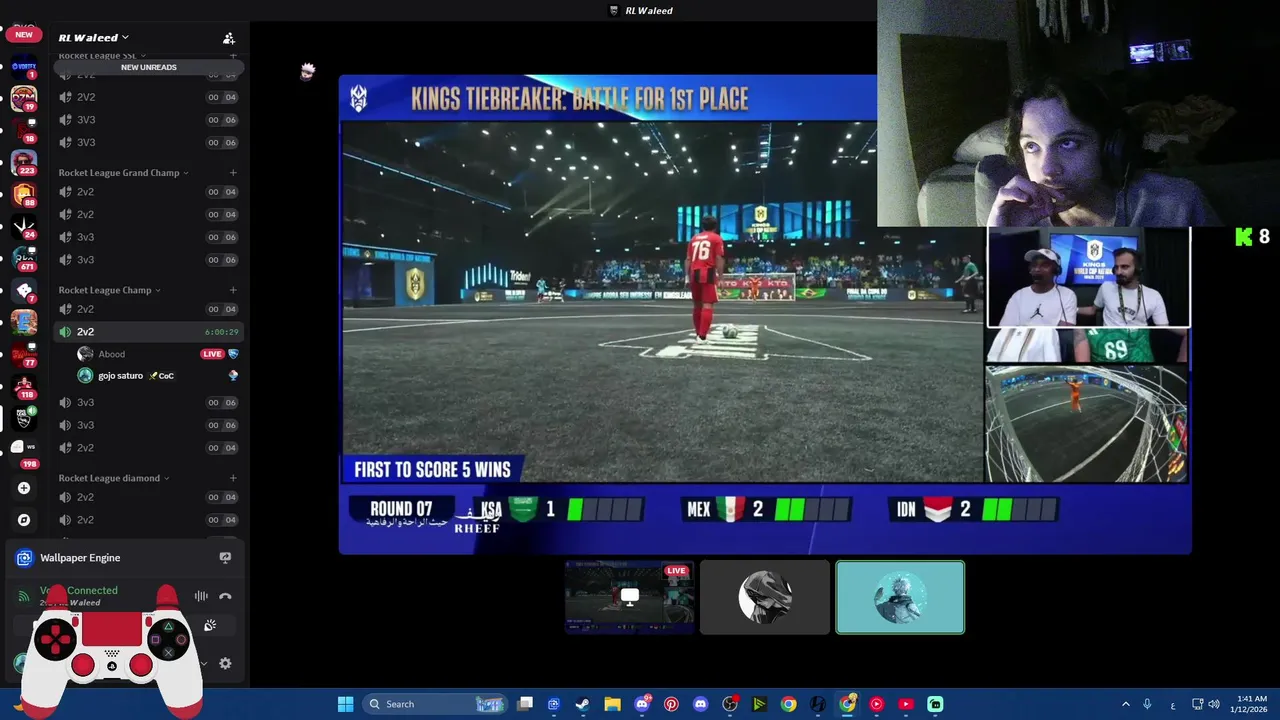Screen dimensions: 1280x720
Task: Add a channel to Rocket League diamond
Action: coord(233,478)
